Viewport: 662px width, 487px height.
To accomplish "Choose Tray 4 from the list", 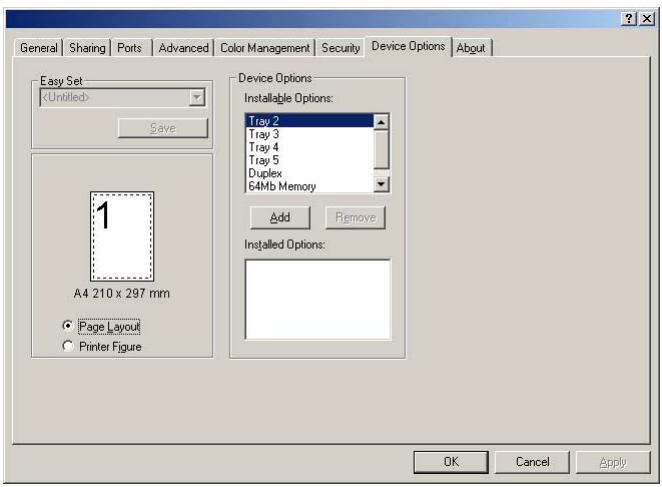I will pos(309,147).
